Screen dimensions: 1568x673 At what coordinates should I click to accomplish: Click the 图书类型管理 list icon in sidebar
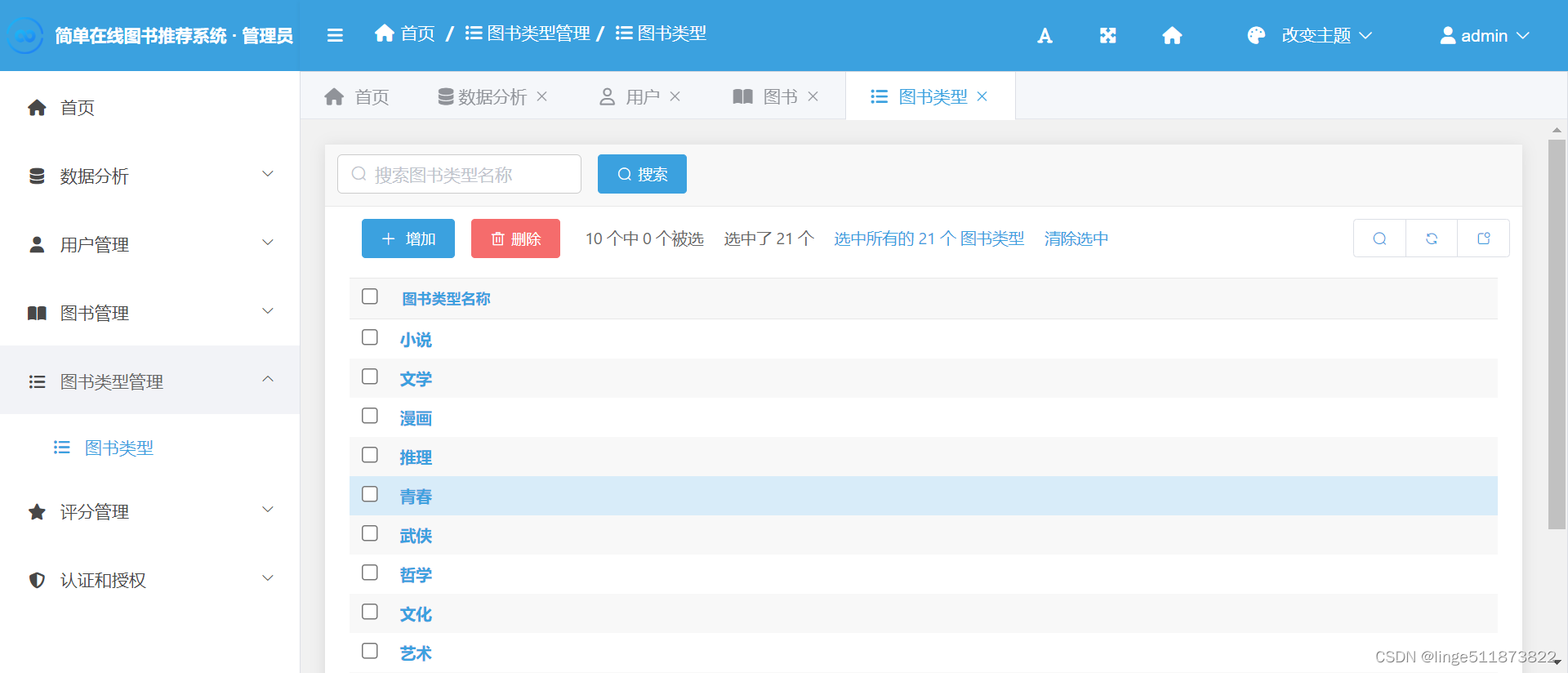click(x=37, y=382)
